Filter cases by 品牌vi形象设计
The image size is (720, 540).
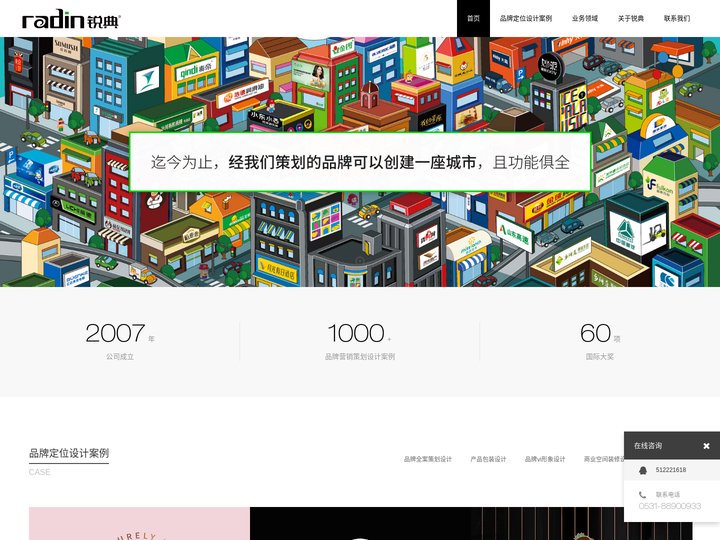point(545,459)
